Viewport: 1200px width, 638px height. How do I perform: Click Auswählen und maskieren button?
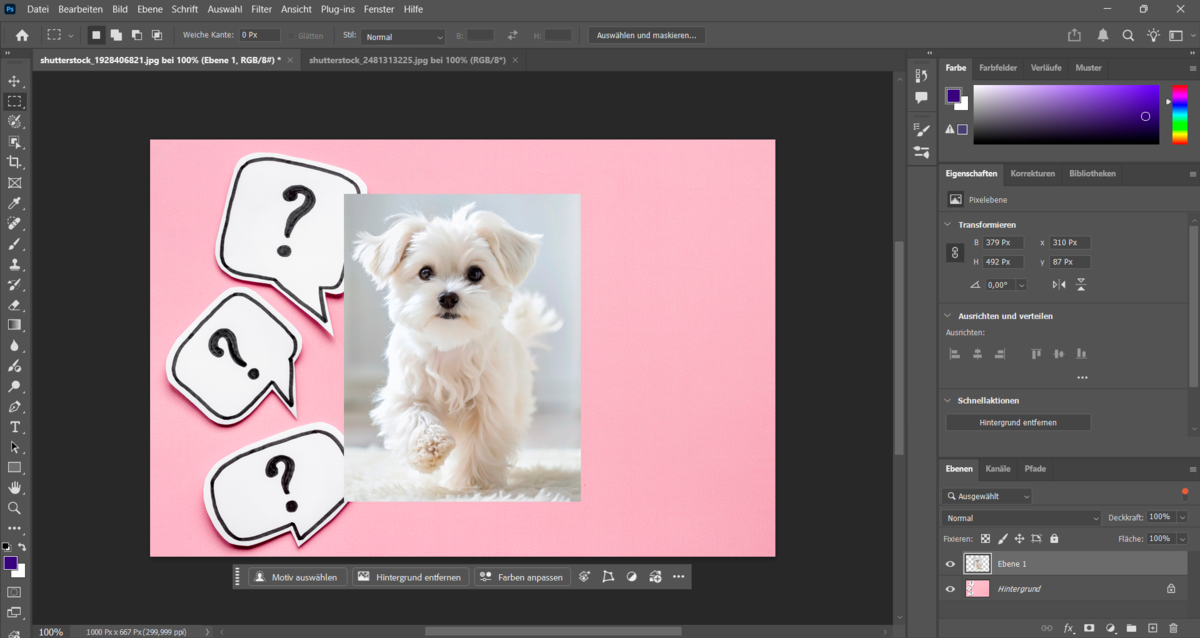[x=646, y=35]
